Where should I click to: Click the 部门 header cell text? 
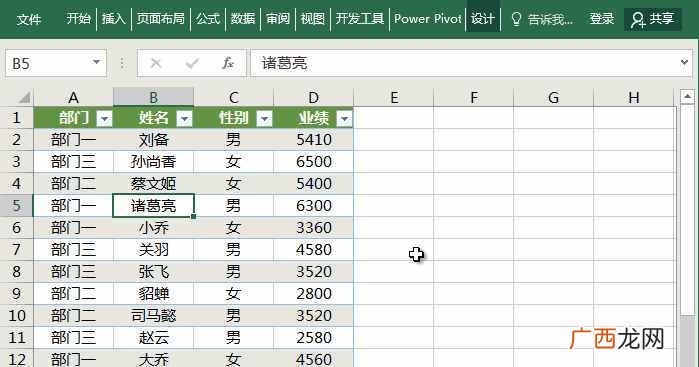74,118
